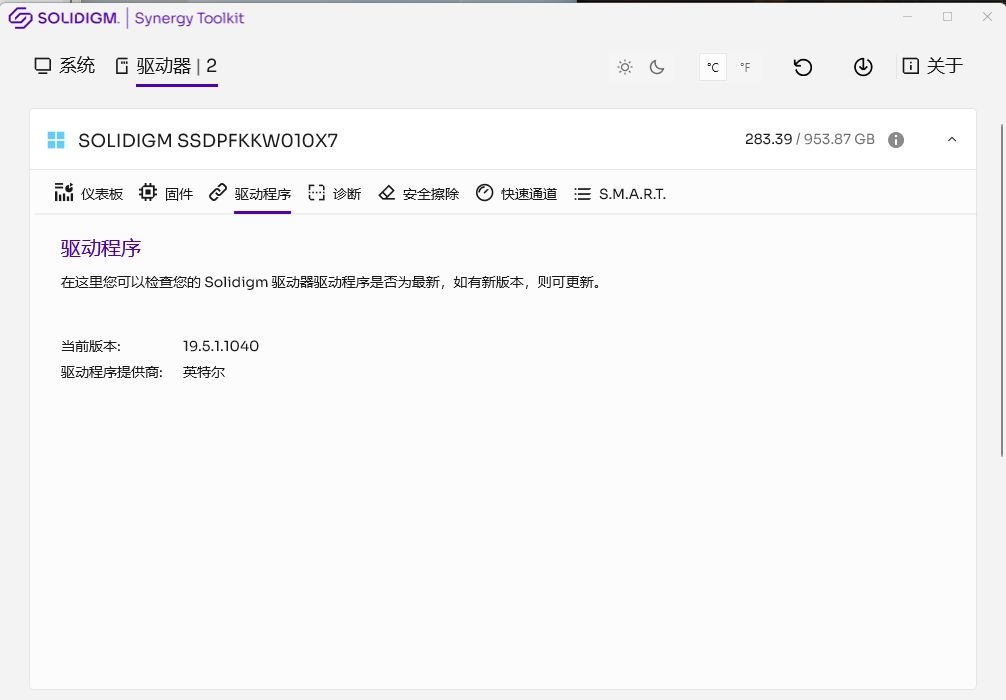Enable light theme with the sun icon

[x=625, y=66]
